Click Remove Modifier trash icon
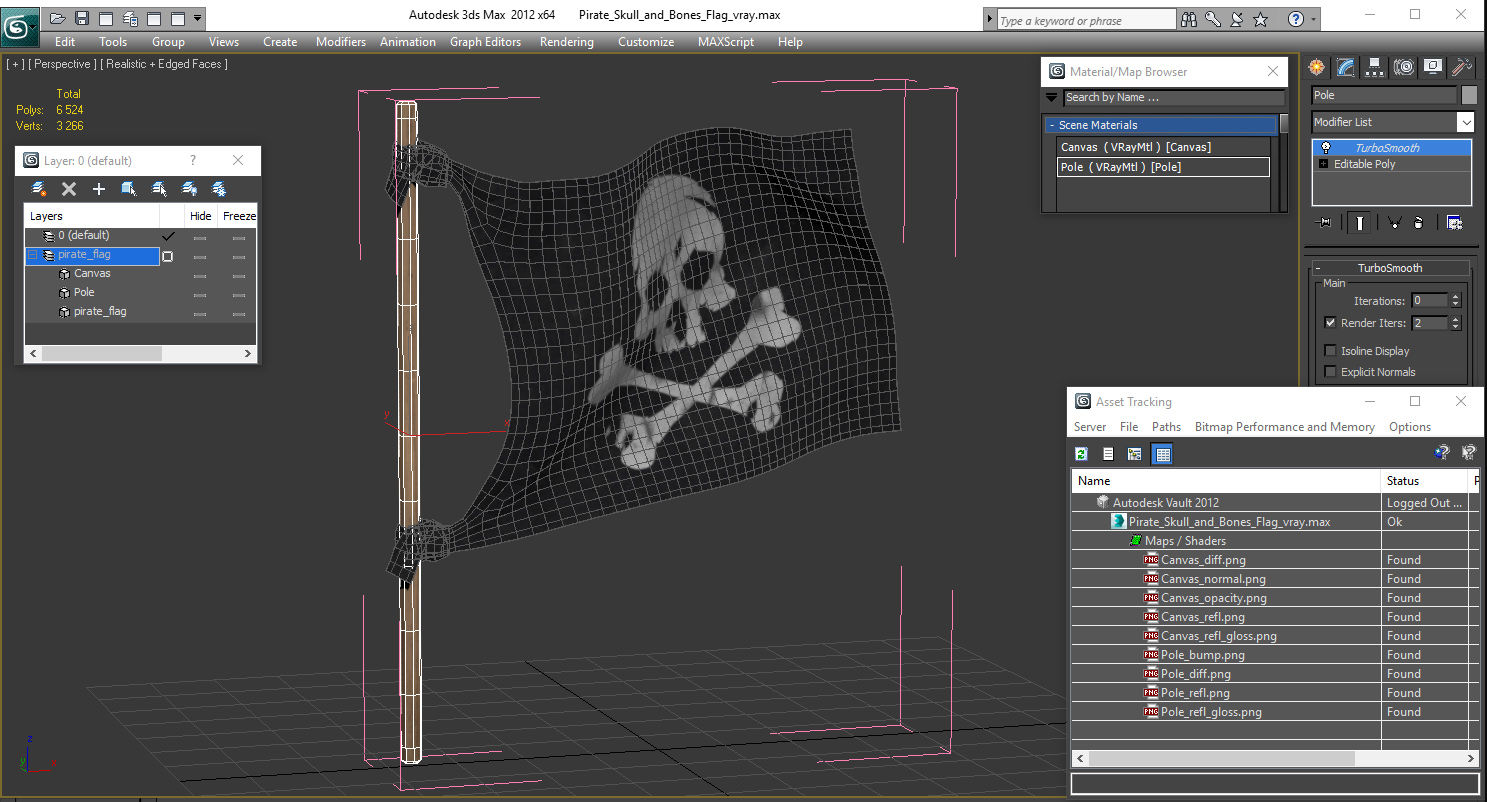 point(1418,222)
